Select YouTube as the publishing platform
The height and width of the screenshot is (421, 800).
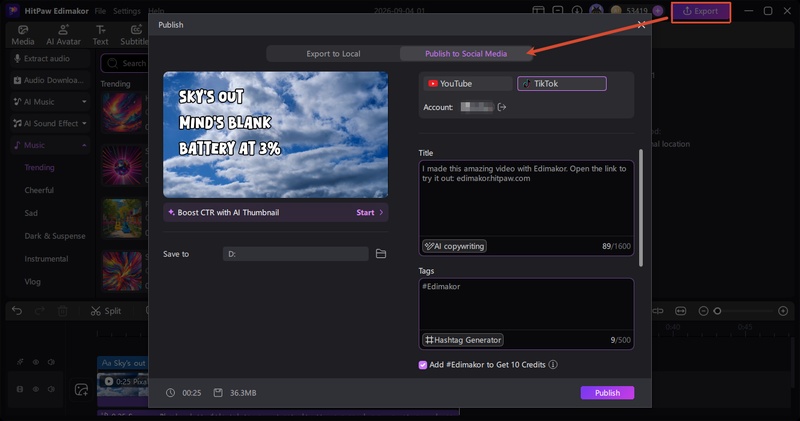[x=467, y=84]
